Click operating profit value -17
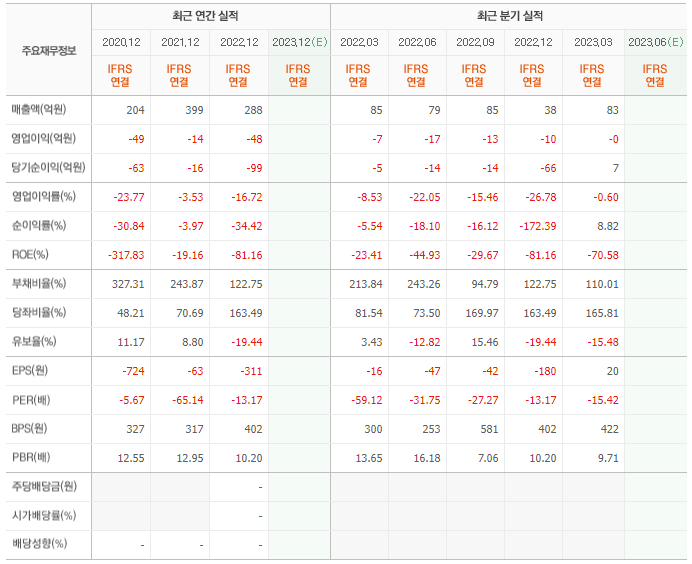The width and height of the screenshot is (692, 564). [432, 139]
